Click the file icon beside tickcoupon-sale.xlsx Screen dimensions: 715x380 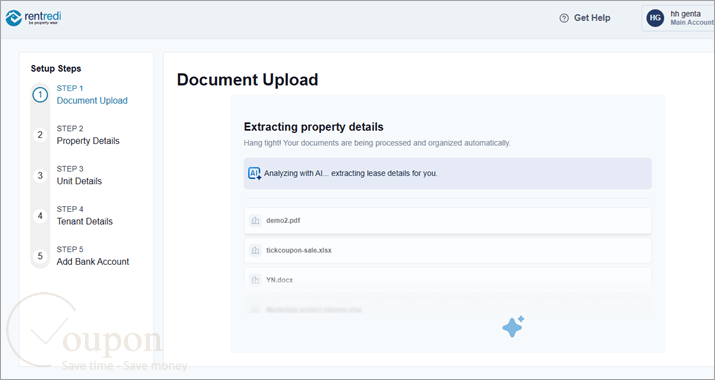coord(255,250)
